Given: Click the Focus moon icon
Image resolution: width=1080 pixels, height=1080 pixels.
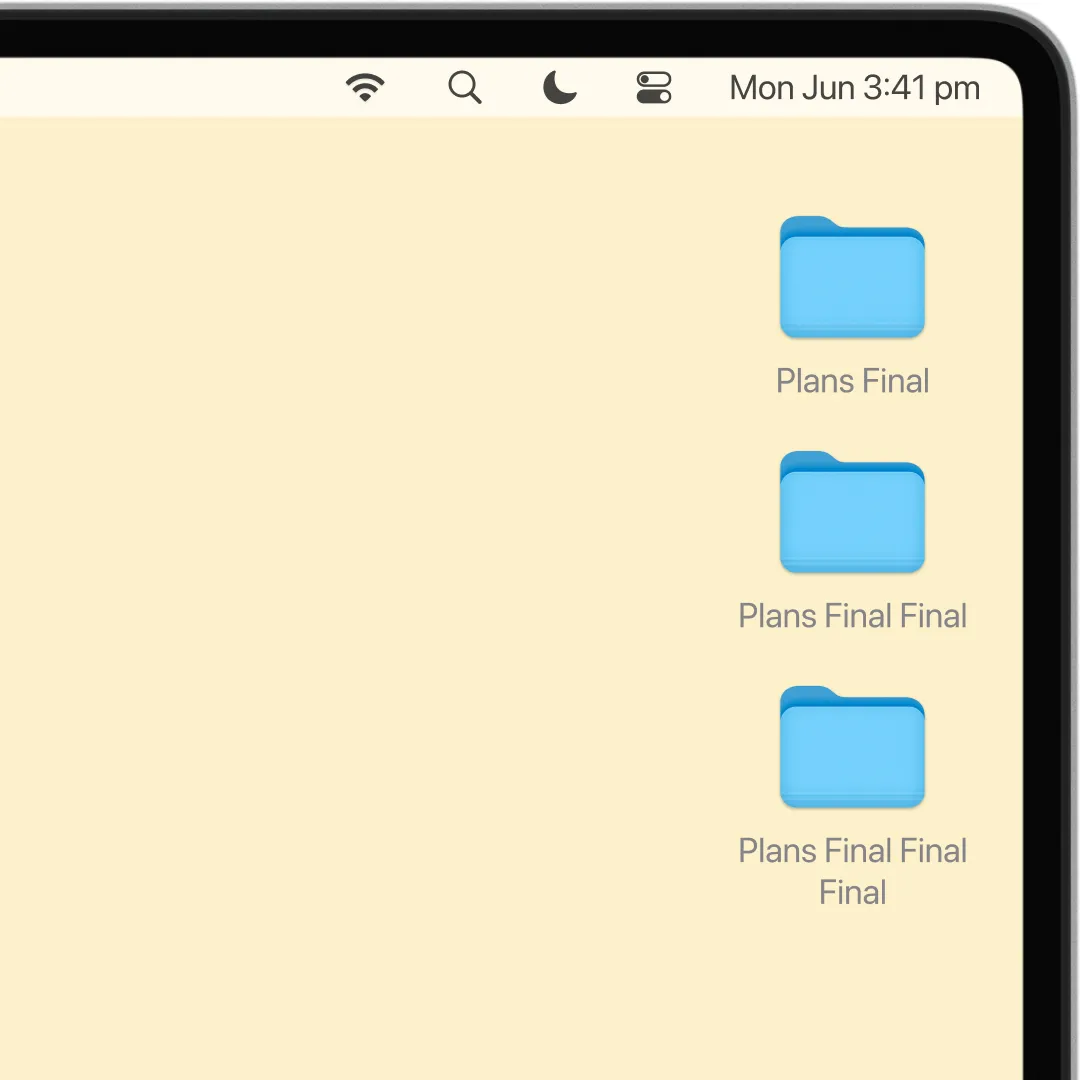Looking at the screenshot, I should point(559,87).
